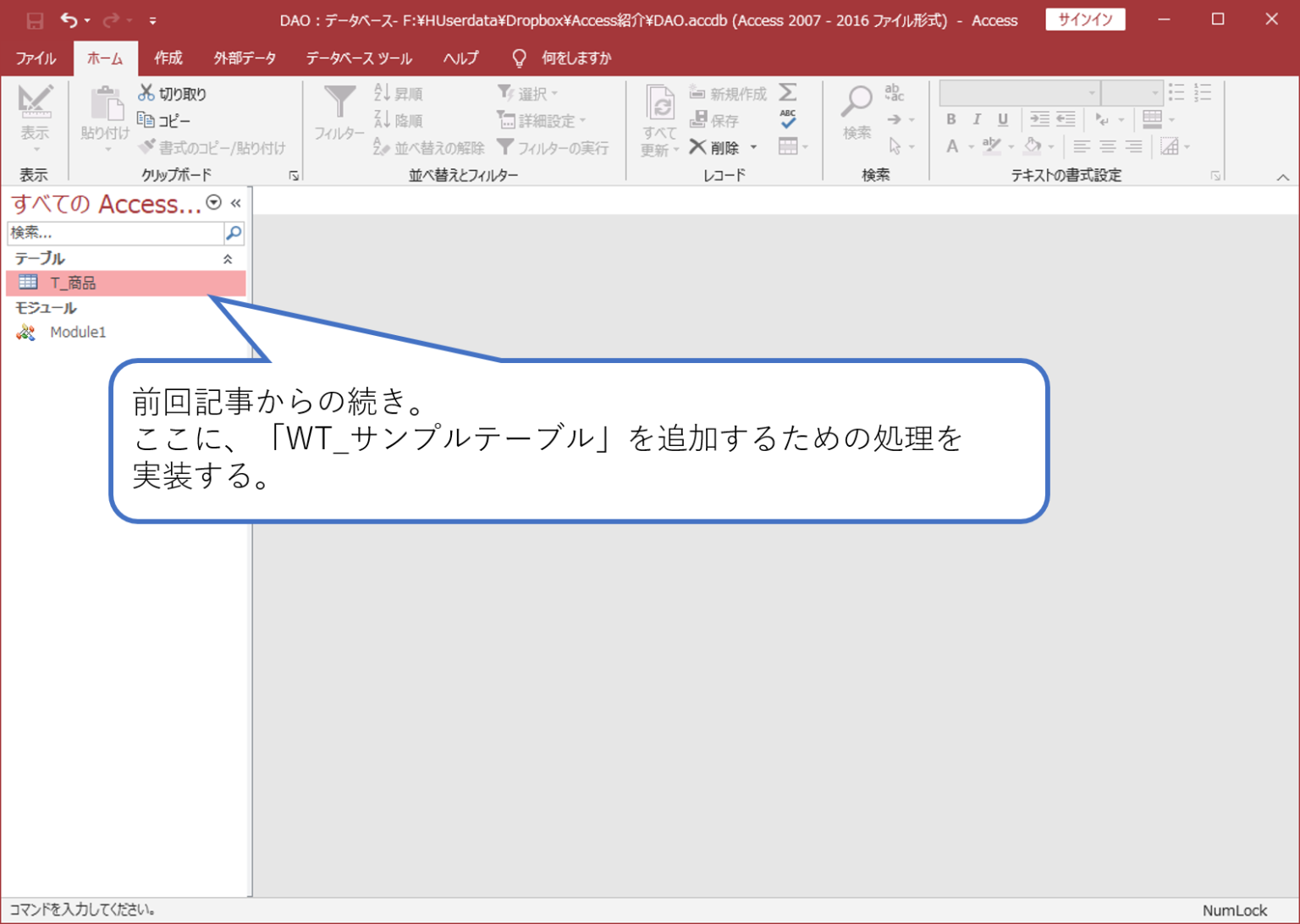Open the ファイル menu
The image size is (1300, 924).
point(35,58)
